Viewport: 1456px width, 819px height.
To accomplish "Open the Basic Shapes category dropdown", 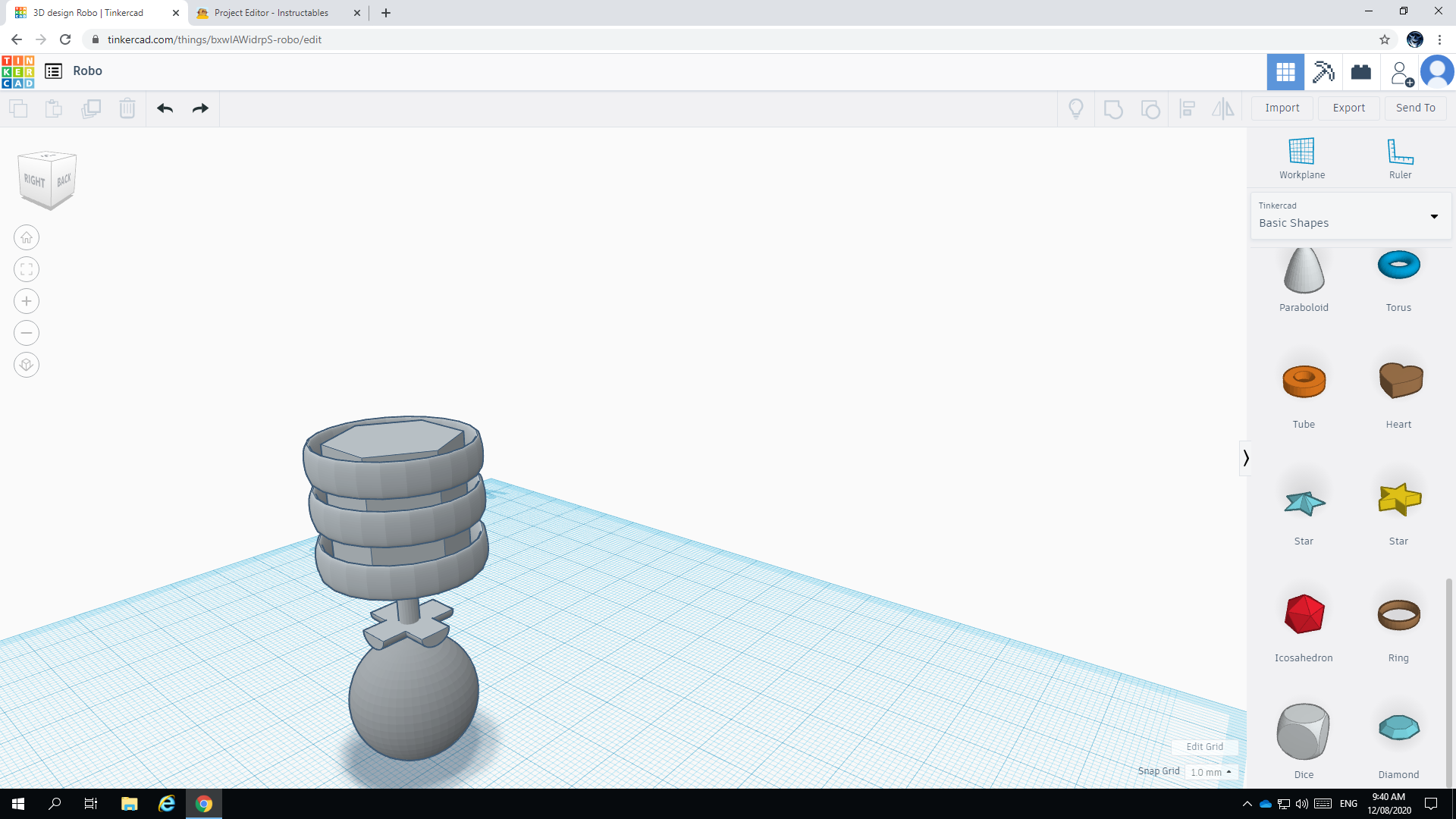I will pyautogui.click(x=1351, y=216).
